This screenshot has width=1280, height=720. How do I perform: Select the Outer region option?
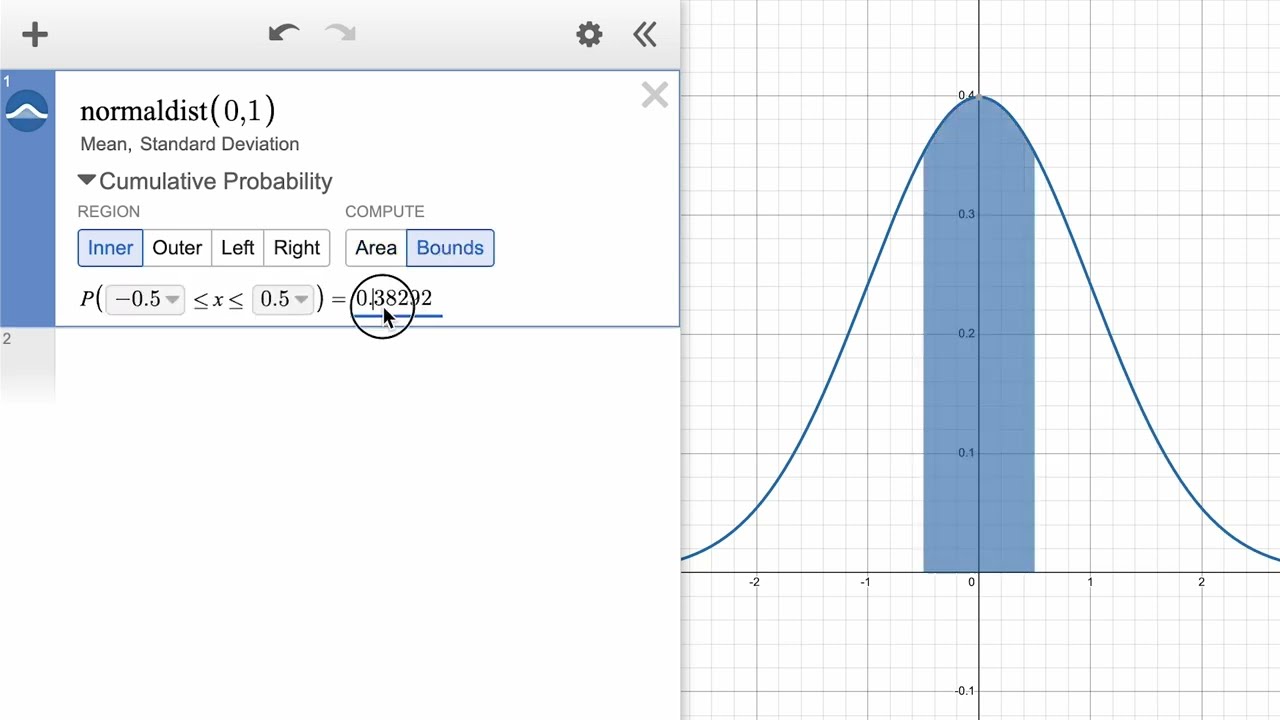(x=177, y=248)
